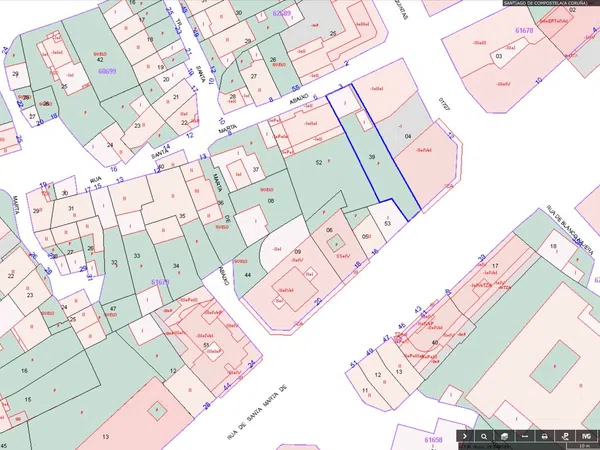
Task: Select parcel 35 on the map
Action: 182,216
